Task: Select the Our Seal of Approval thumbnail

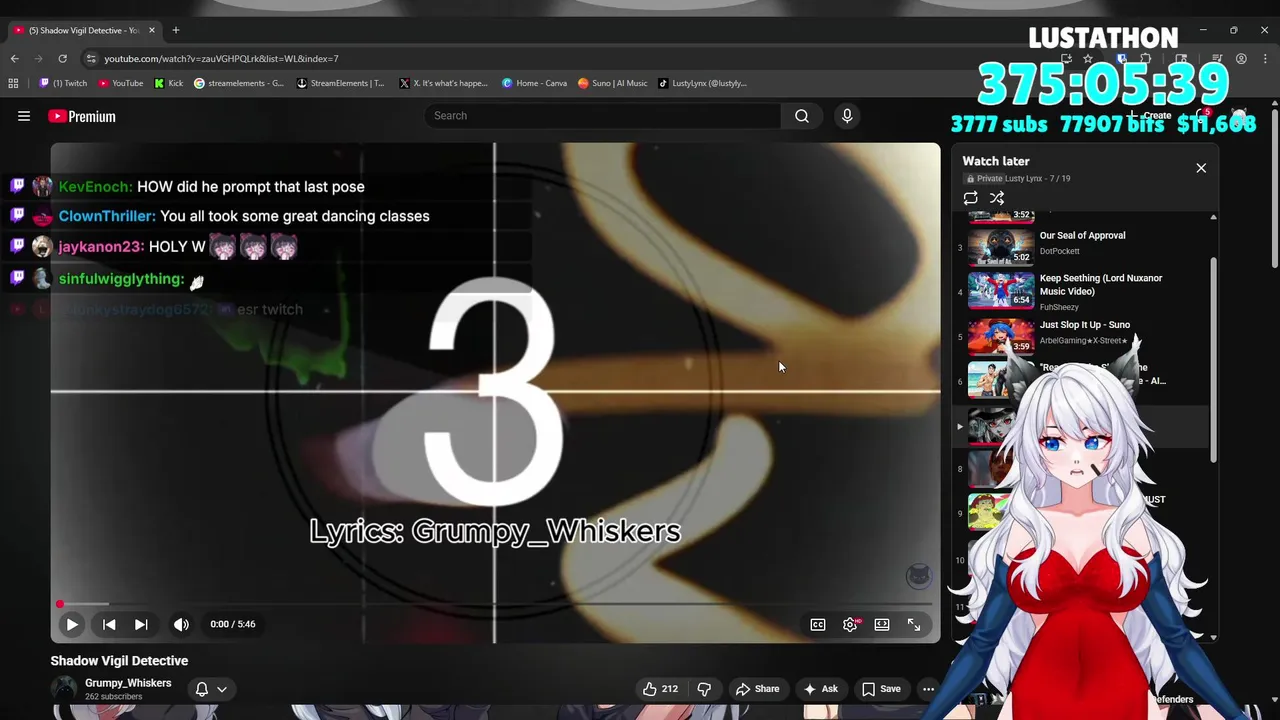Action: click(x=1001, y=247)
